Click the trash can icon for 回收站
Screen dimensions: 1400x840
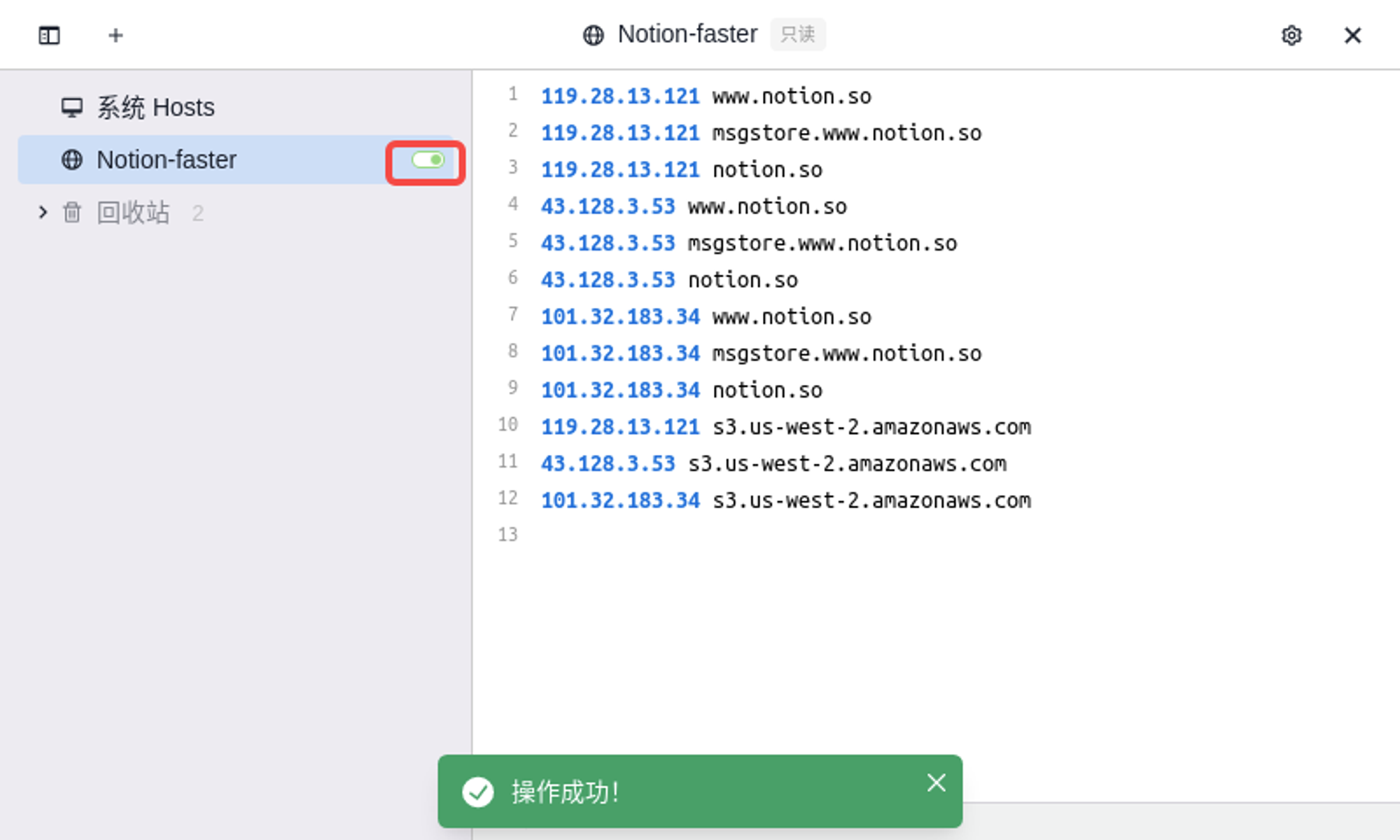[71, 212]
